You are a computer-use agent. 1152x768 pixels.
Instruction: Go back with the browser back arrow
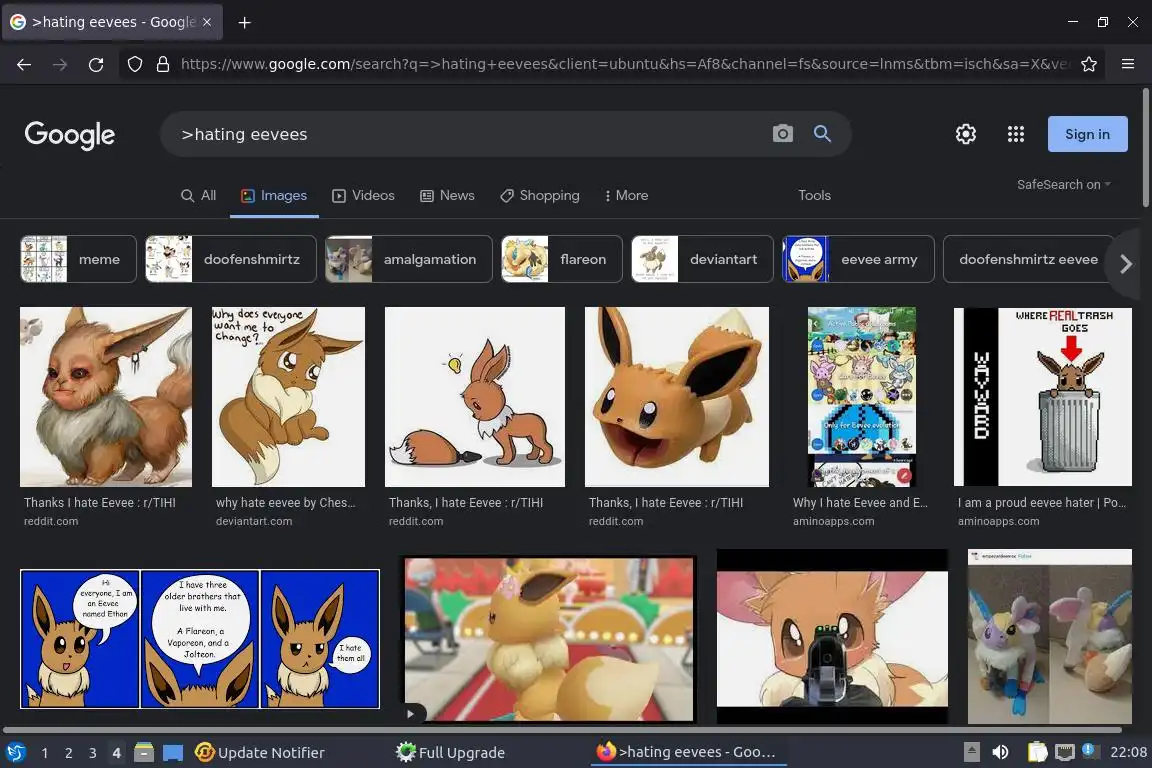click(x=24, y=65)
